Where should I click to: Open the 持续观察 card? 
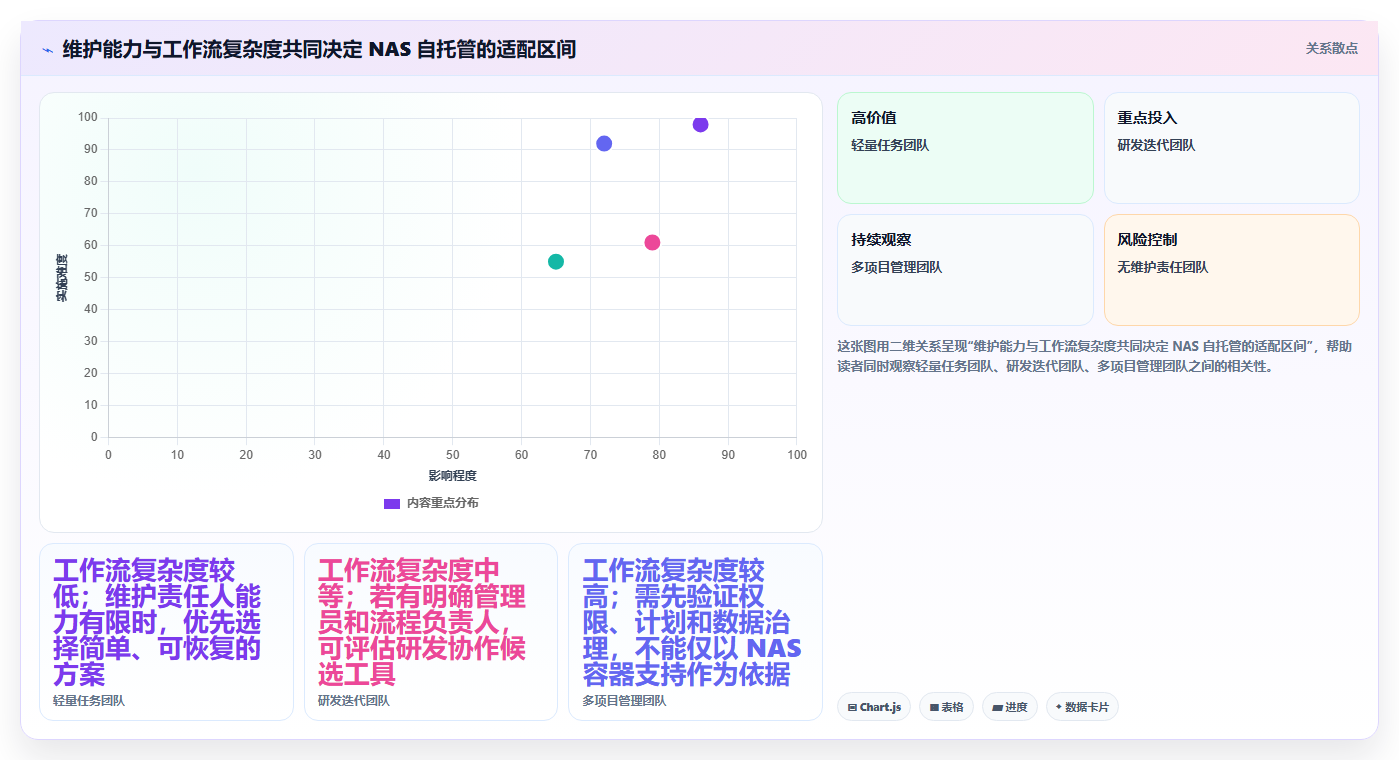(x=965, y=270)
